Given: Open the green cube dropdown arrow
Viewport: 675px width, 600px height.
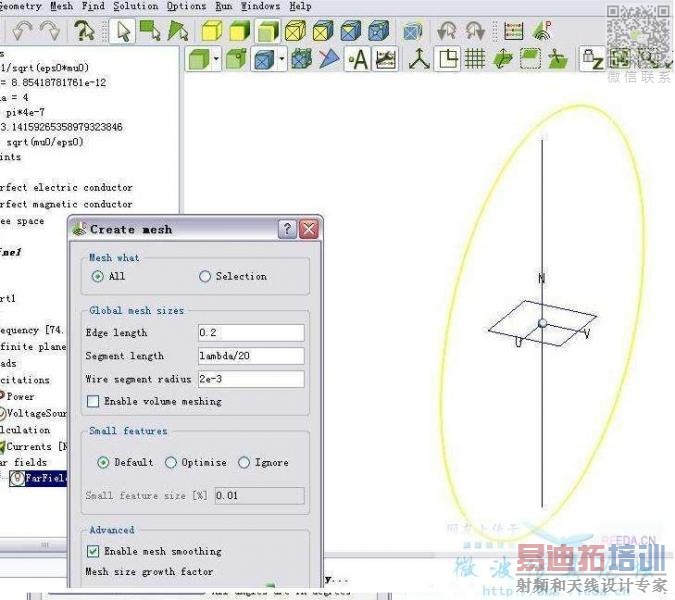Looking at the screenshot, I should click(216, 59).
